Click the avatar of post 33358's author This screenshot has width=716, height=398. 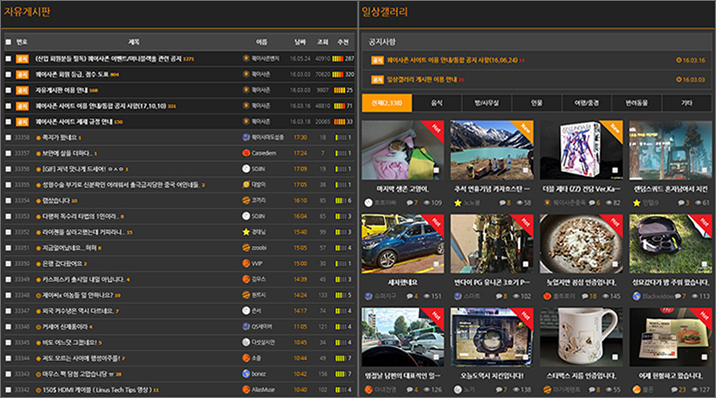(246, 137)
